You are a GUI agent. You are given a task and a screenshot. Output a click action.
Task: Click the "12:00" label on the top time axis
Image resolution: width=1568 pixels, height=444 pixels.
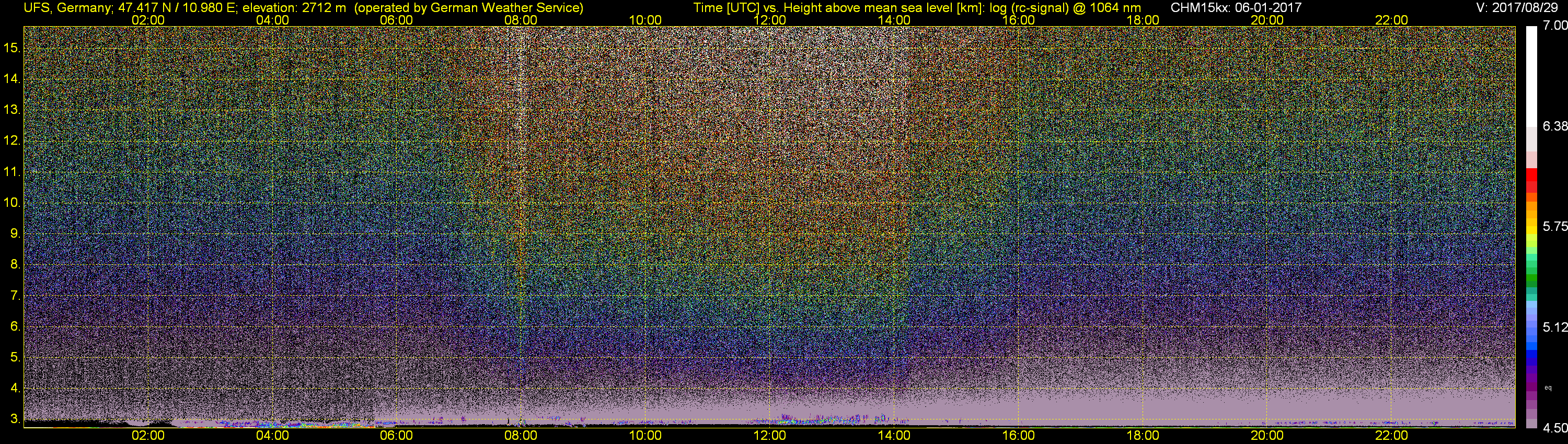[x=769, y=20]
